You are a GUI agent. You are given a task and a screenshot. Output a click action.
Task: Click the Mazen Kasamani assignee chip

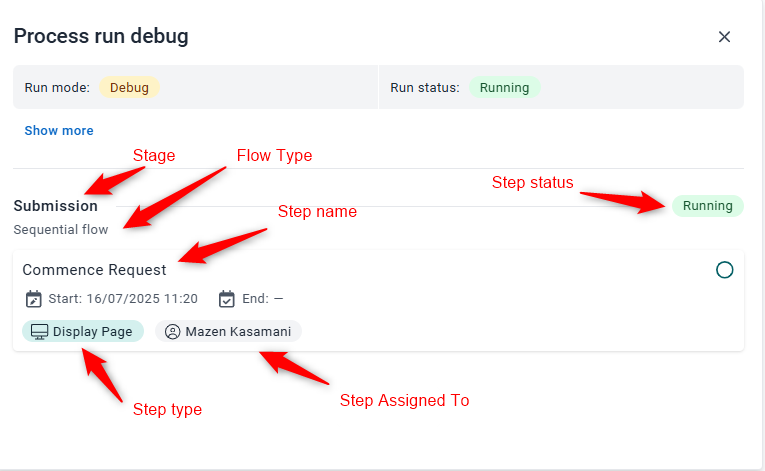[228, 331]
